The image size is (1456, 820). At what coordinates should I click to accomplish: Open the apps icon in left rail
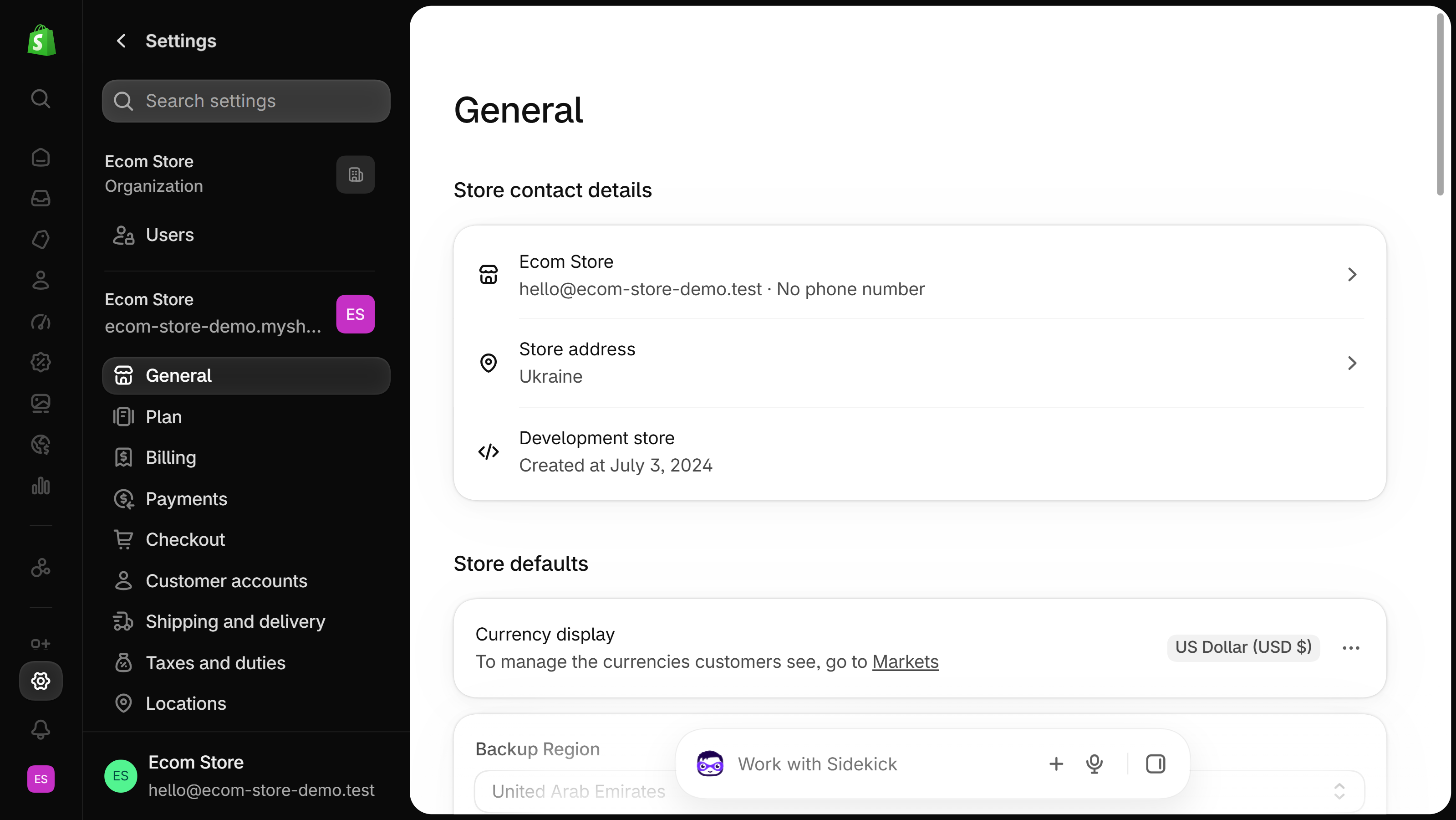tap(41, 567)
